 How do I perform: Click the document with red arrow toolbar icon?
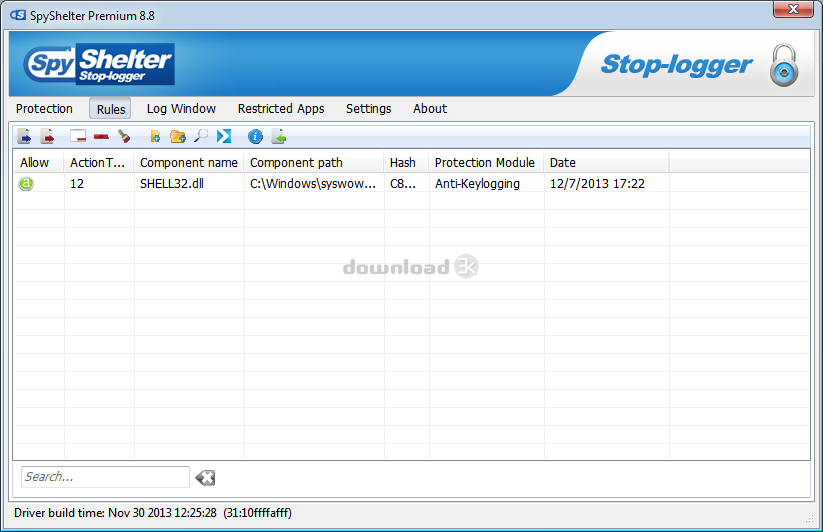click(47, 136)
